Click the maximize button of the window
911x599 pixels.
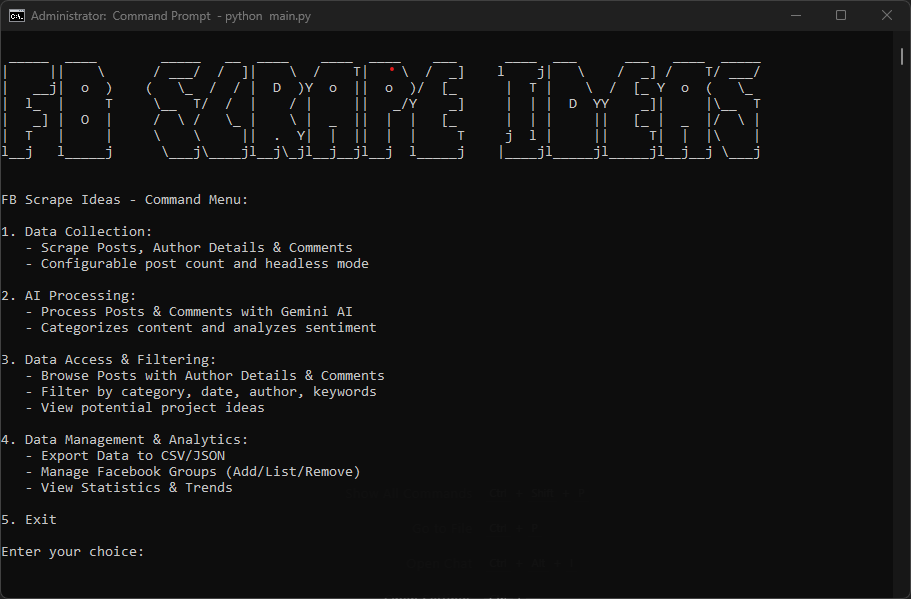click(x=842, y=15)
